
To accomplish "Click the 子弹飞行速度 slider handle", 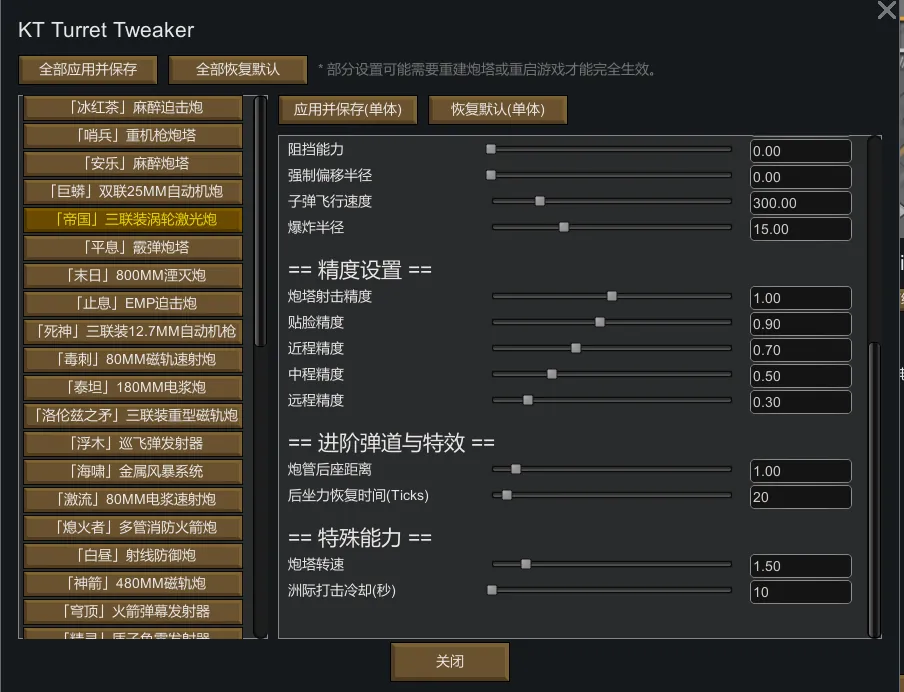I will coord(540,201).
